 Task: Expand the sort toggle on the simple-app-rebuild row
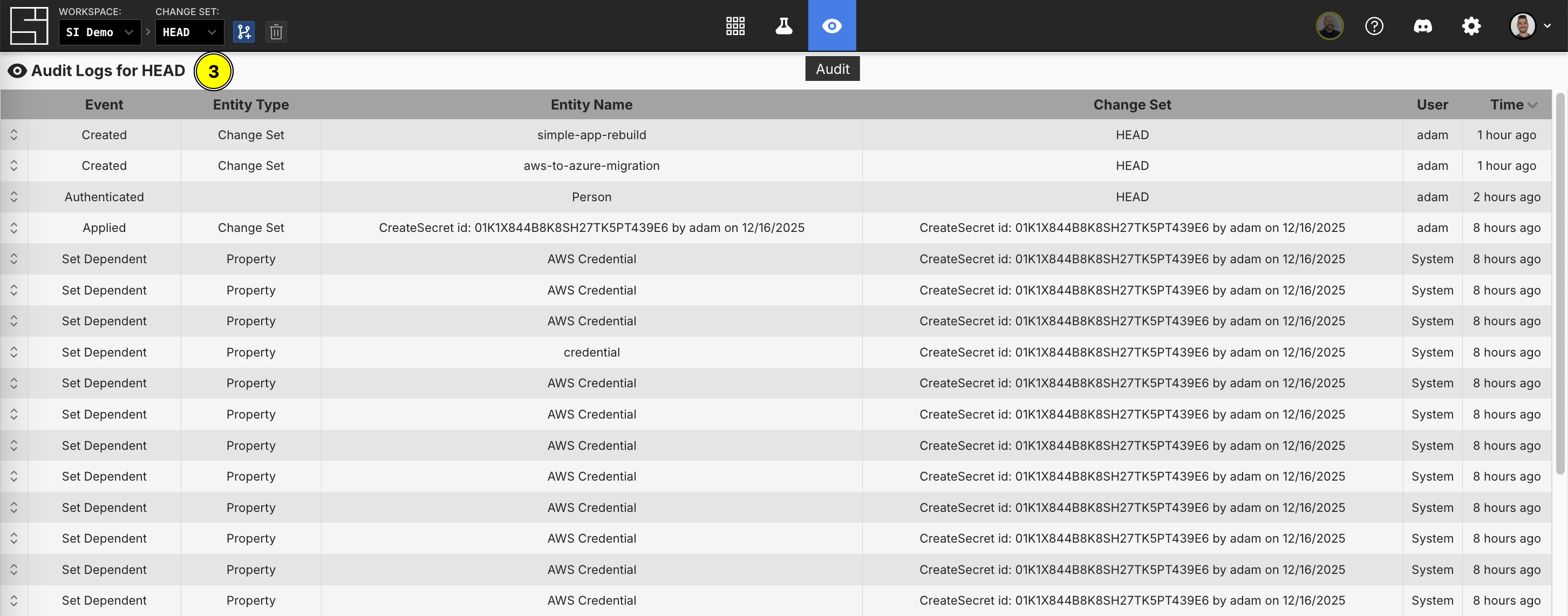click(14, 134)
